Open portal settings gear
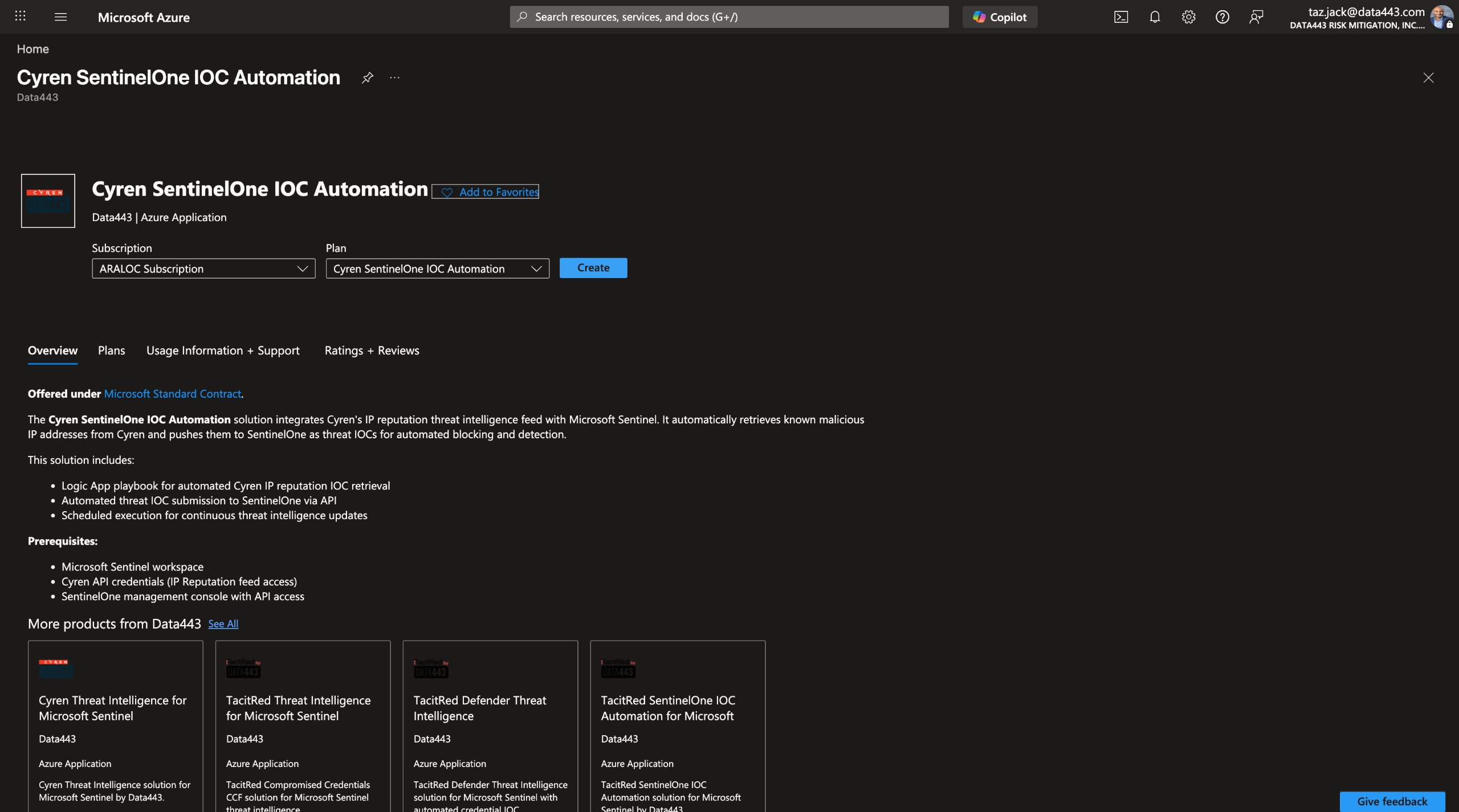Viewport: 1459px width, 812px height. (1188, 17)
